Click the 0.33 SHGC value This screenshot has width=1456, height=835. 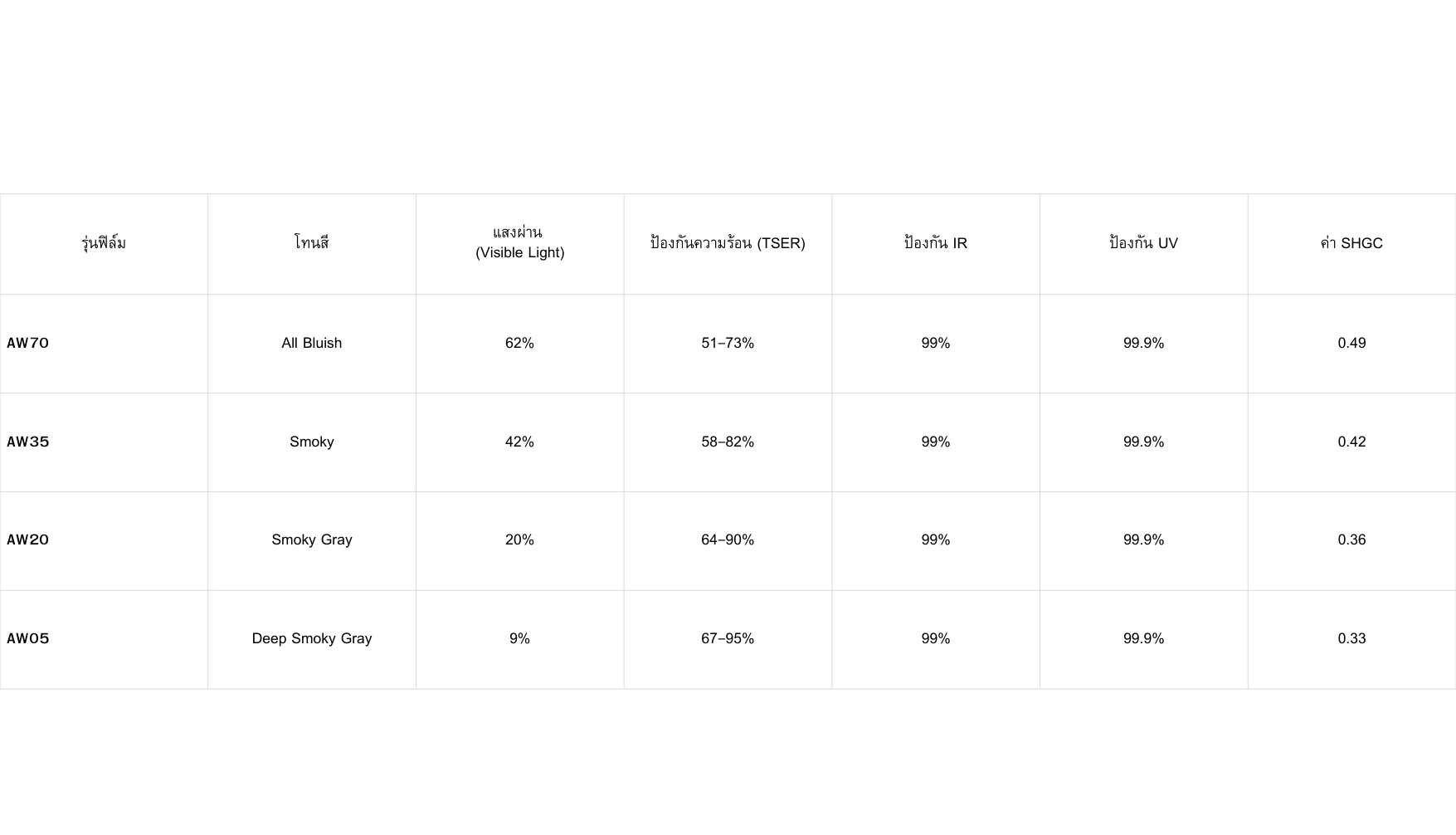click(1351, 639)
